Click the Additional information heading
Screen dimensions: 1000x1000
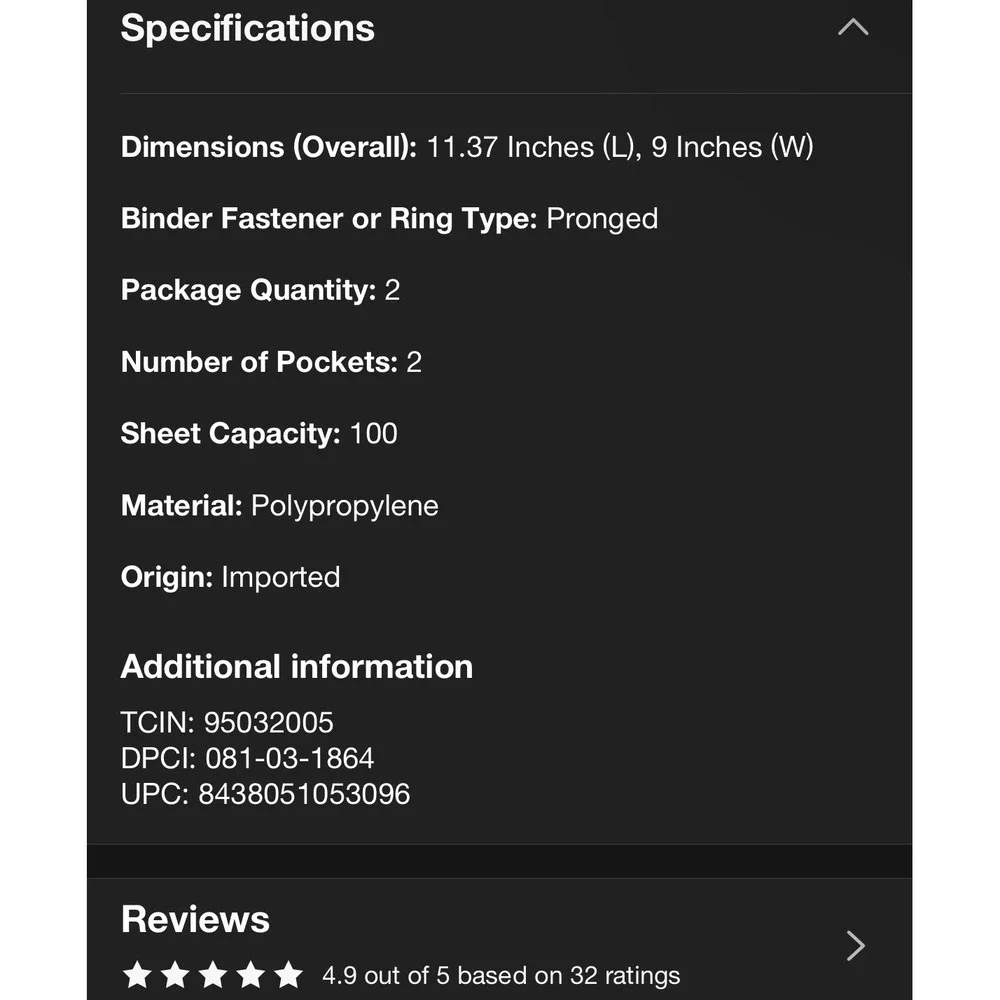click(x=297, y=666)
